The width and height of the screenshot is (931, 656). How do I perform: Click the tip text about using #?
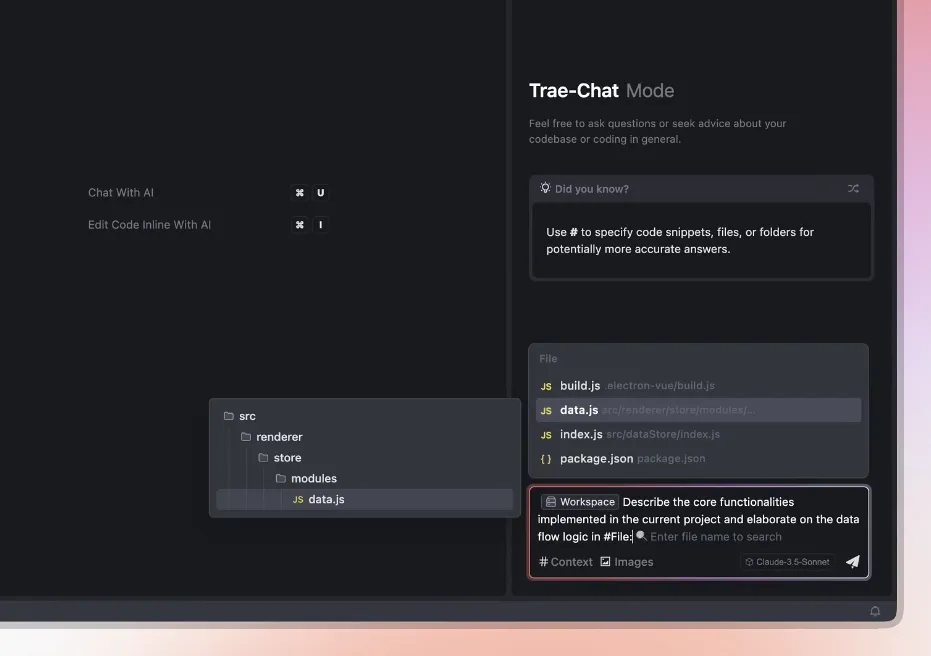point(680,240)
